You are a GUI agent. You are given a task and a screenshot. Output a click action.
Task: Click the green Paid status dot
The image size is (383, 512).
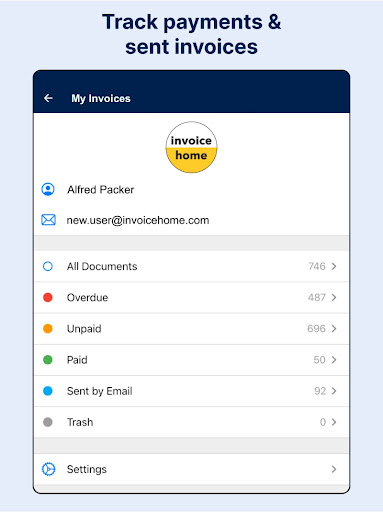(48, 360)
